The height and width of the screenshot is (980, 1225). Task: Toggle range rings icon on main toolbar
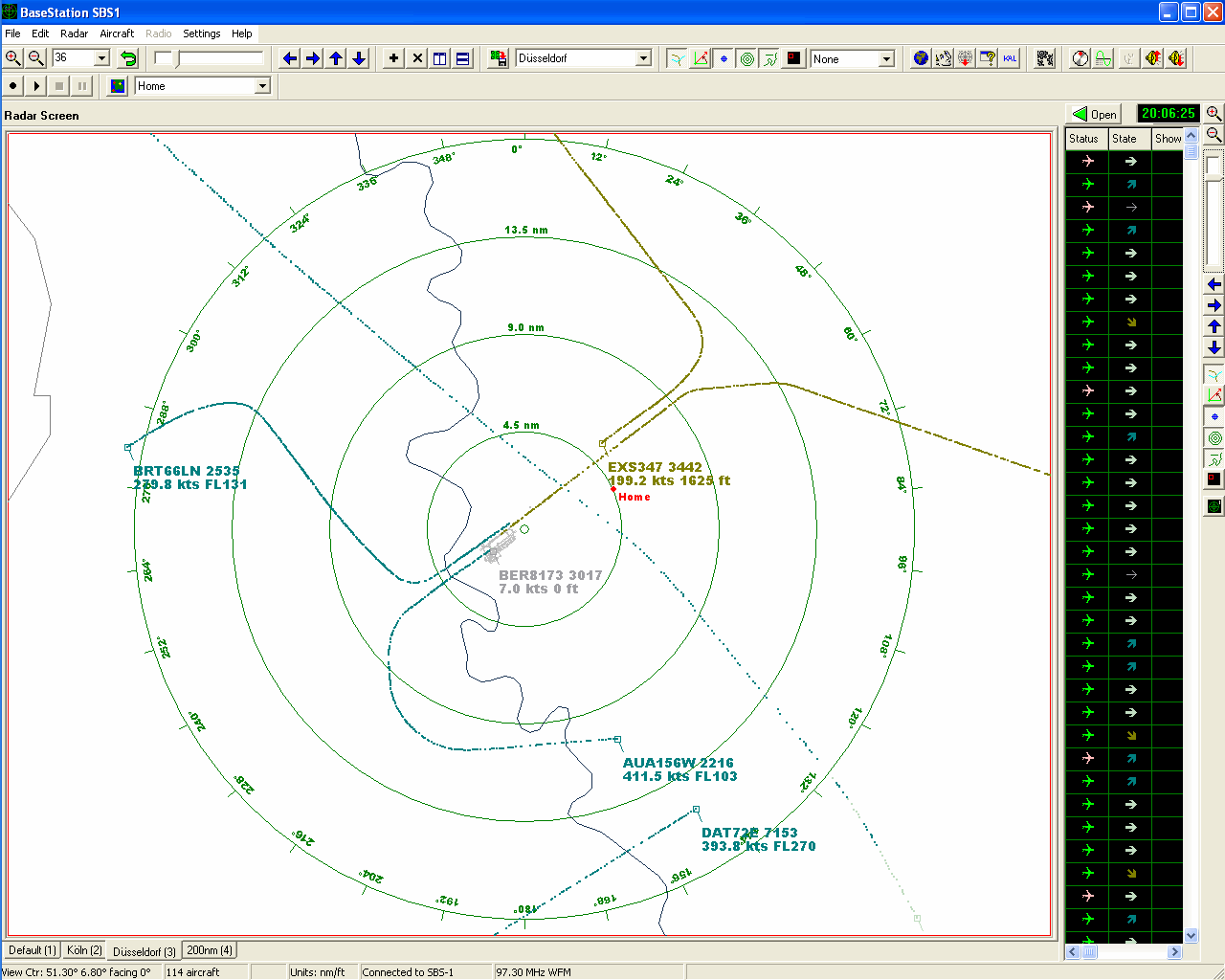(x=747, y=58)
